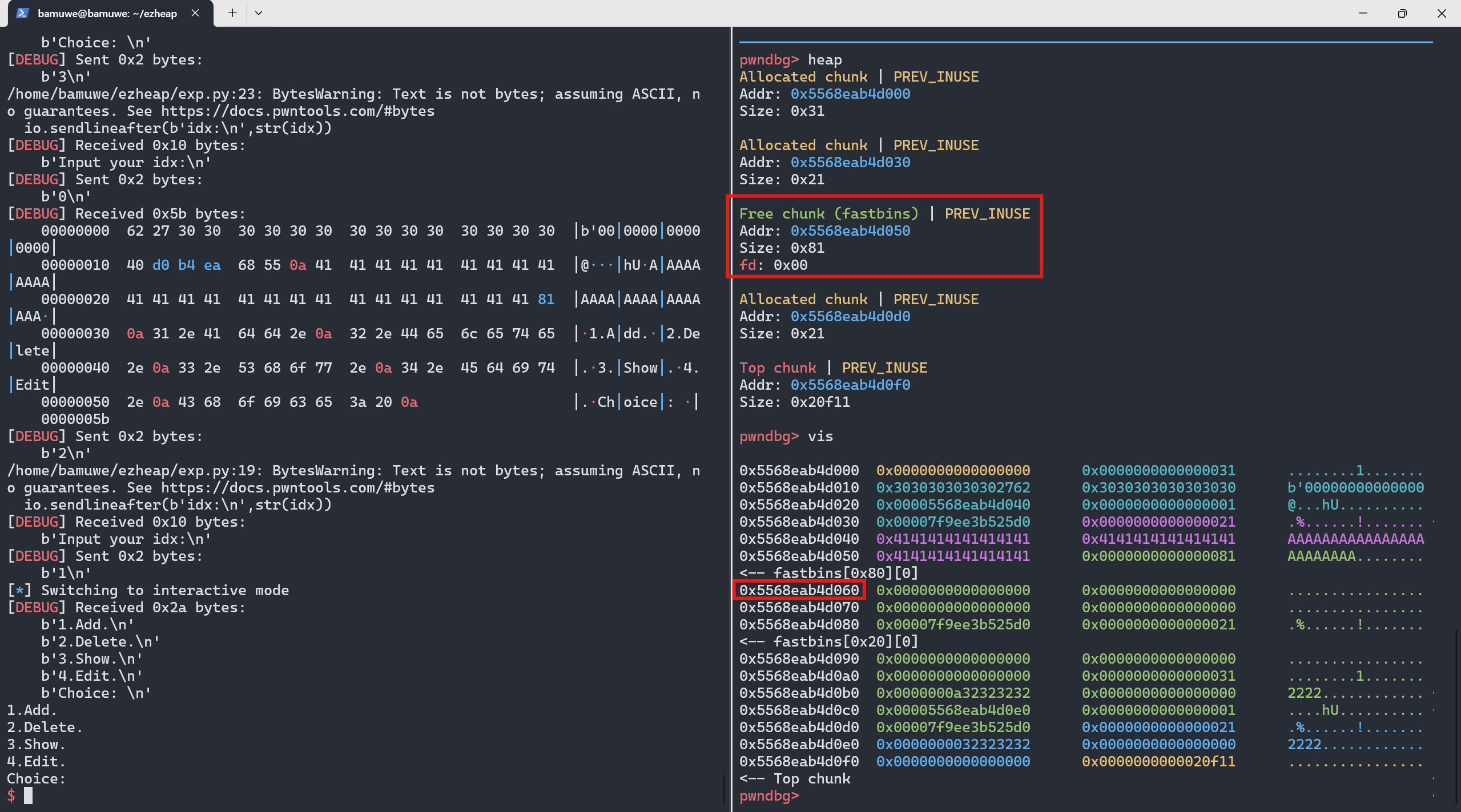Click the left pane shell prompt cursor
This screenshot has height=812, width=1461.
click(28, 795)
